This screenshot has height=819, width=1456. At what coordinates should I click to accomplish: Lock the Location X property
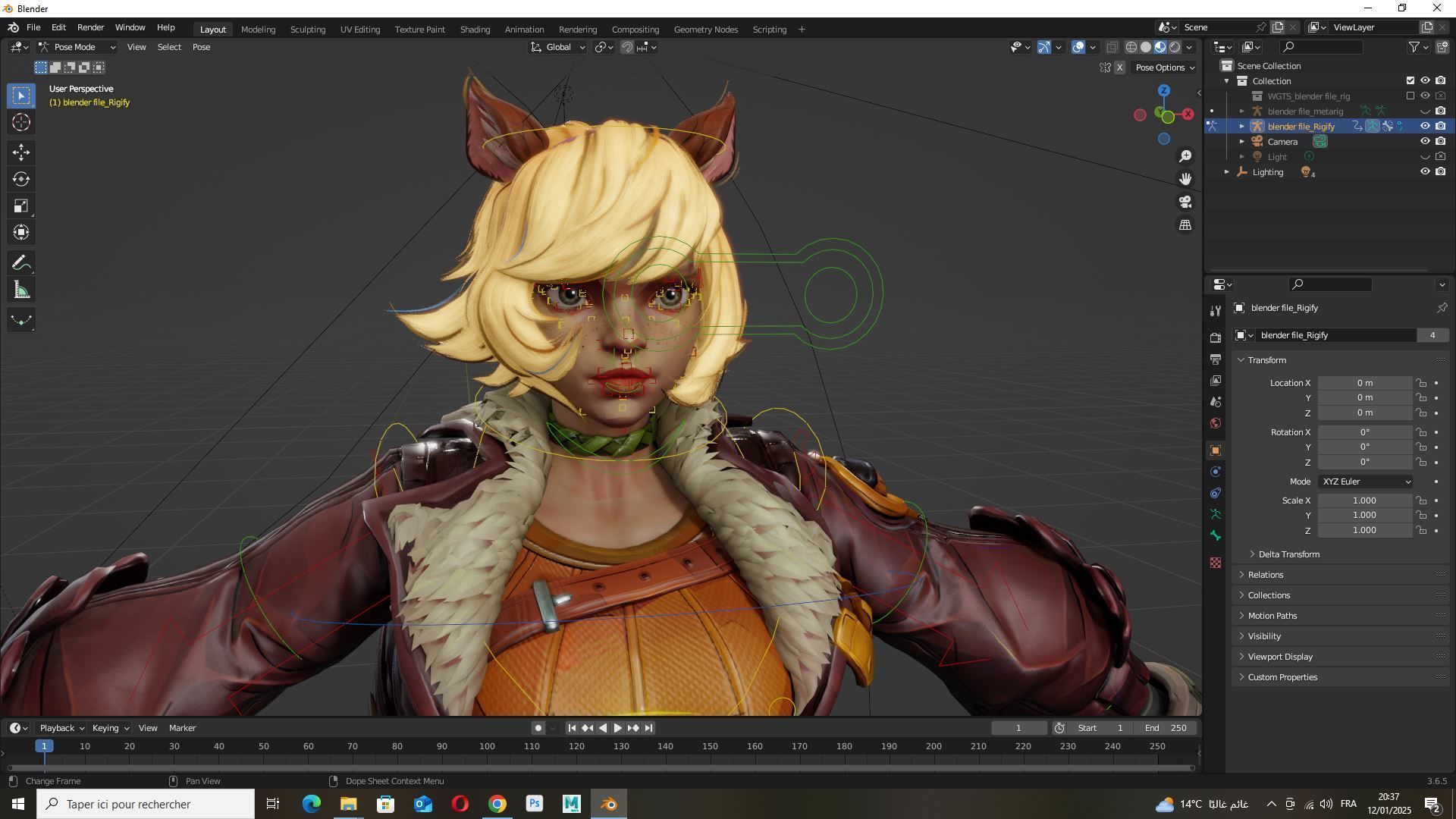coord(1421,383)
